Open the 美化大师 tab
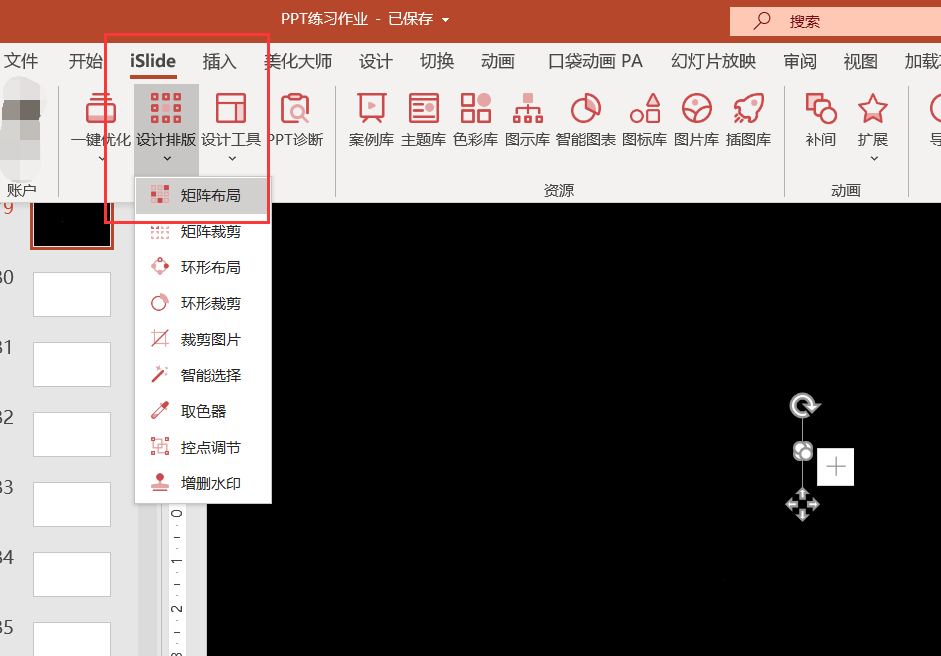The height and width of the screenshot is (656, 941). click(298, 61)
